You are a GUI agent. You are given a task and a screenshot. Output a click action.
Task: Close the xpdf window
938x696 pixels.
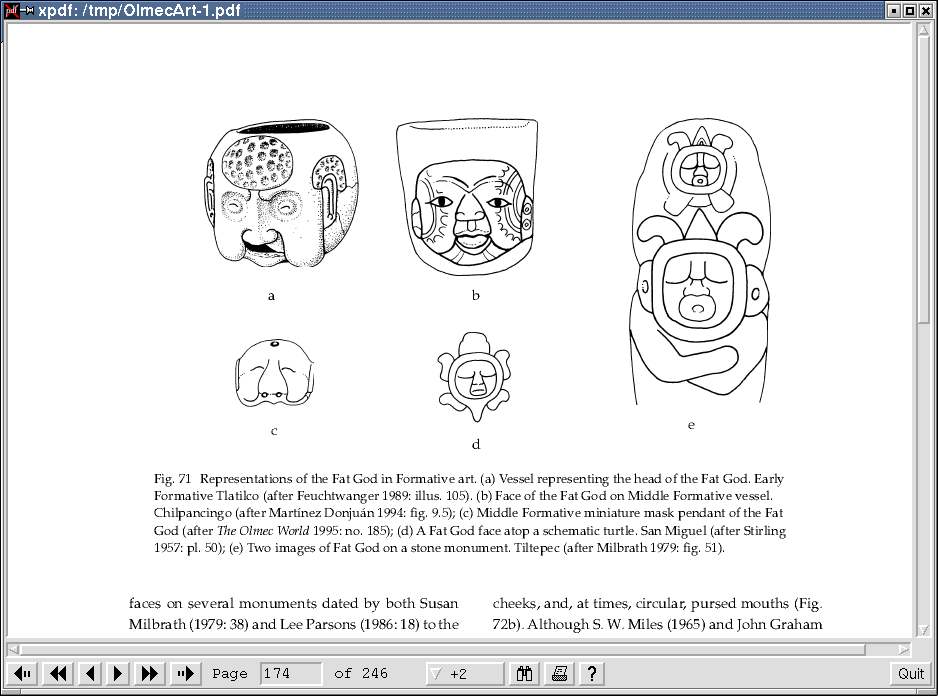click(925, 10)
